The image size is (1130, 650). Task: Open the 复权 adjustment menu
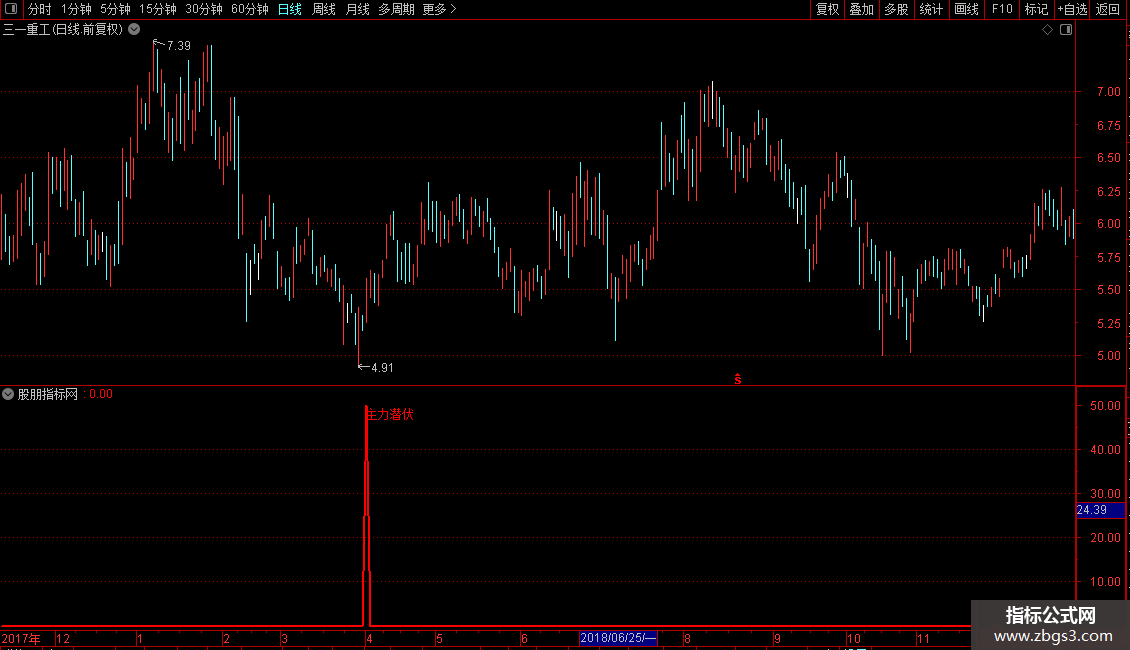click(x=827, y=9)
